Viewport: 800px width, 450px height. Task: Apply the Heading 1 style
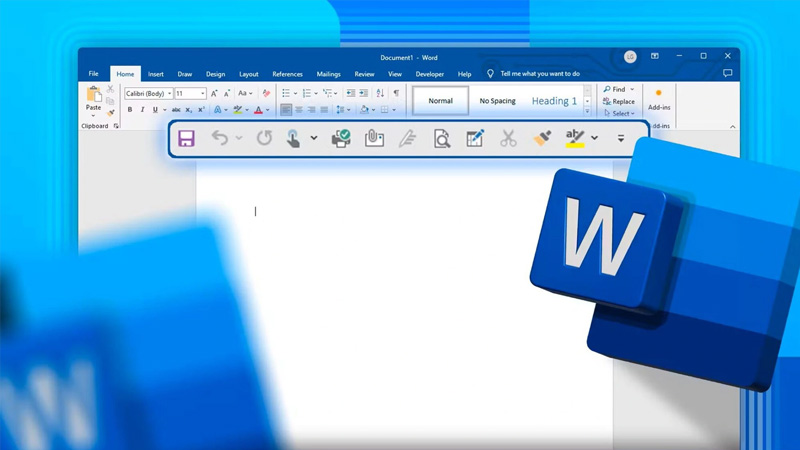[554, 101]
